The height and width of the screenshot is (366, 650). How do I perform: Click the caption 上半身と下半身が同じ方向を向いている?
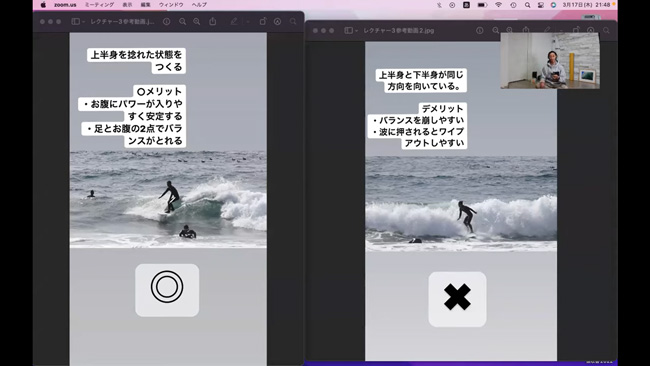coord(422,80)
